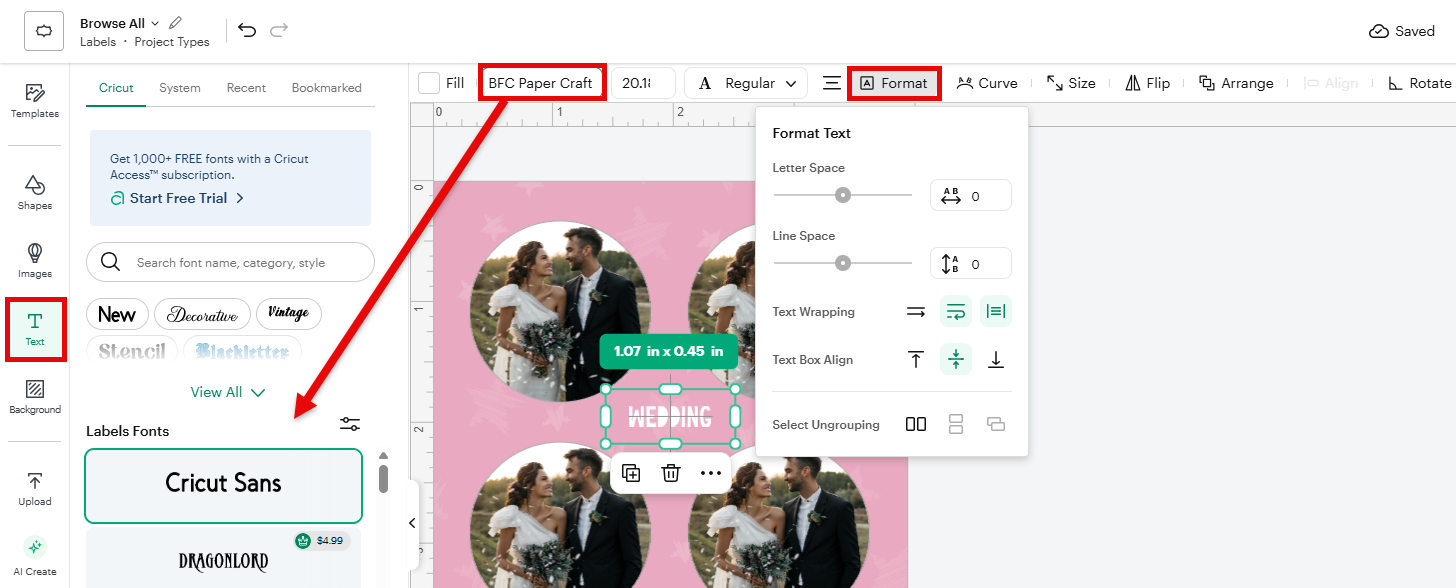Collapse the left font panel
Screen dimensions: 1456x588
pos(413,522)
